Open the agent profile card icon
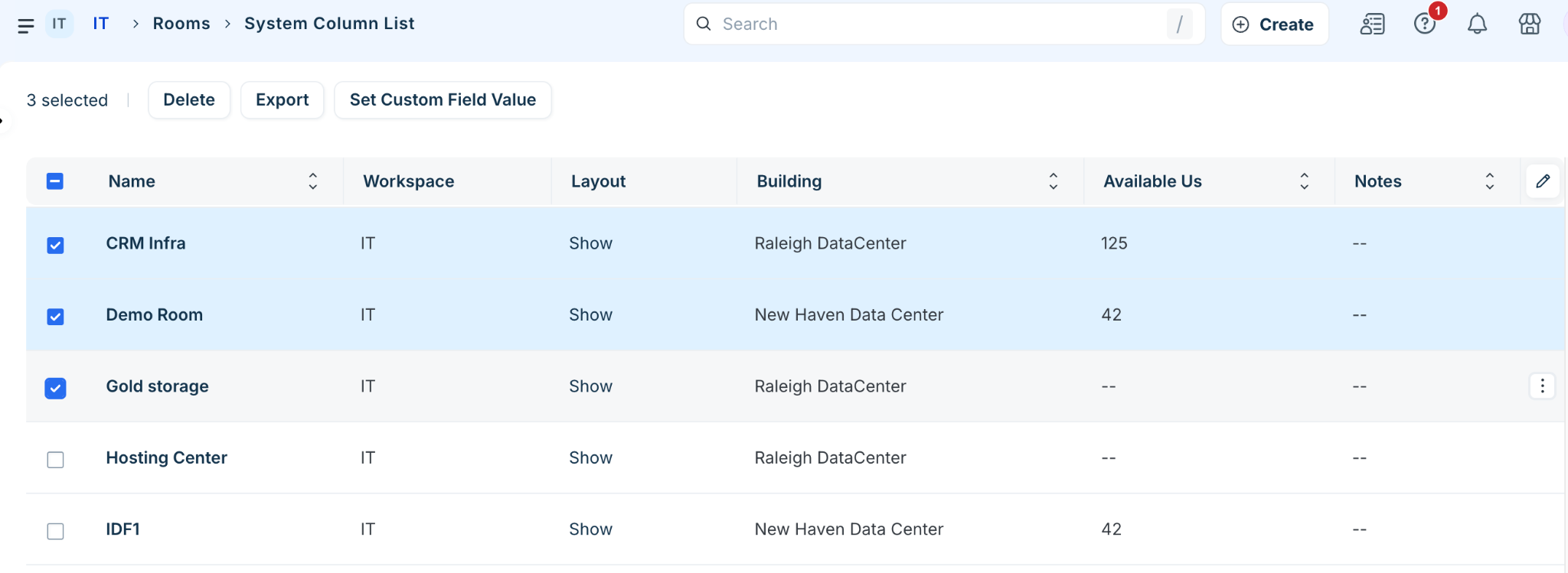1568x573 pixels. click(x=1372, y=24)
